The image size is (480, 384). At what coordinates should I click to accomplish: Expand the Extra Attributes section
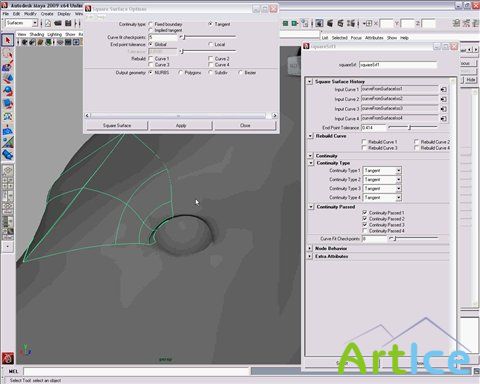point(310,256)
